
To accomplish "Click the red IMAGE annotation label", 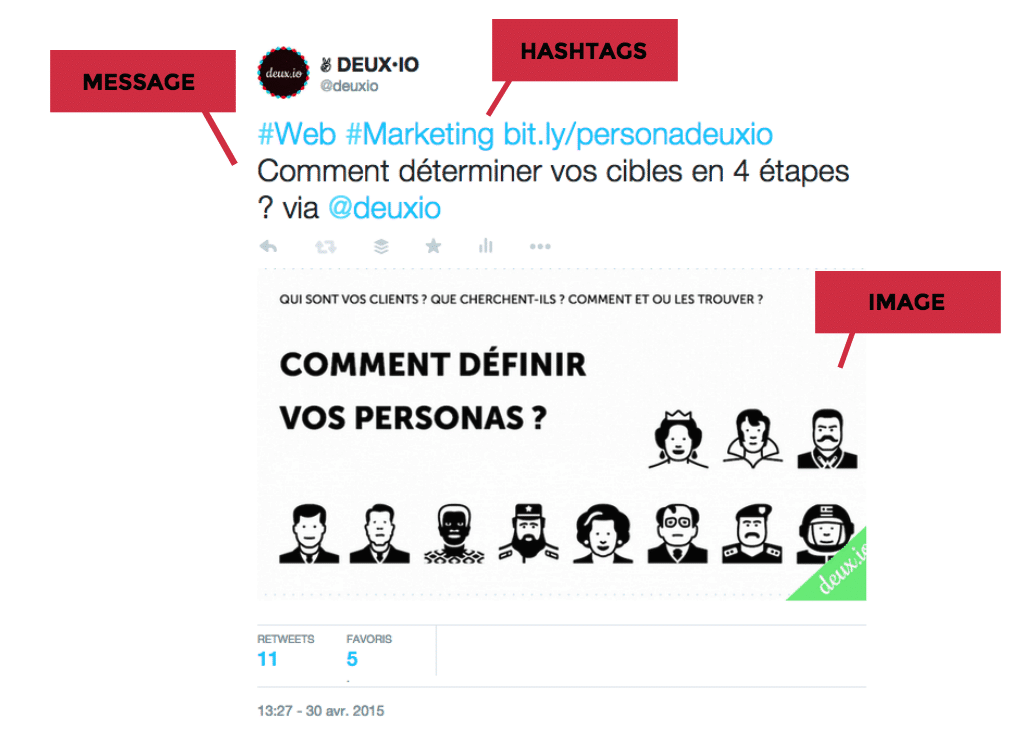I will click(x=908, y=302).
